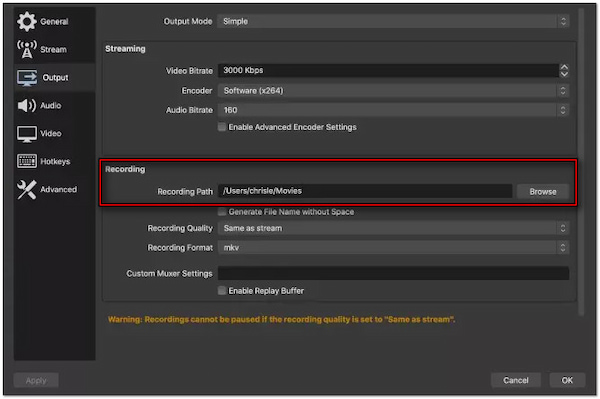
Task: Click the Recording section heading
Action: [x=125, y=169]
